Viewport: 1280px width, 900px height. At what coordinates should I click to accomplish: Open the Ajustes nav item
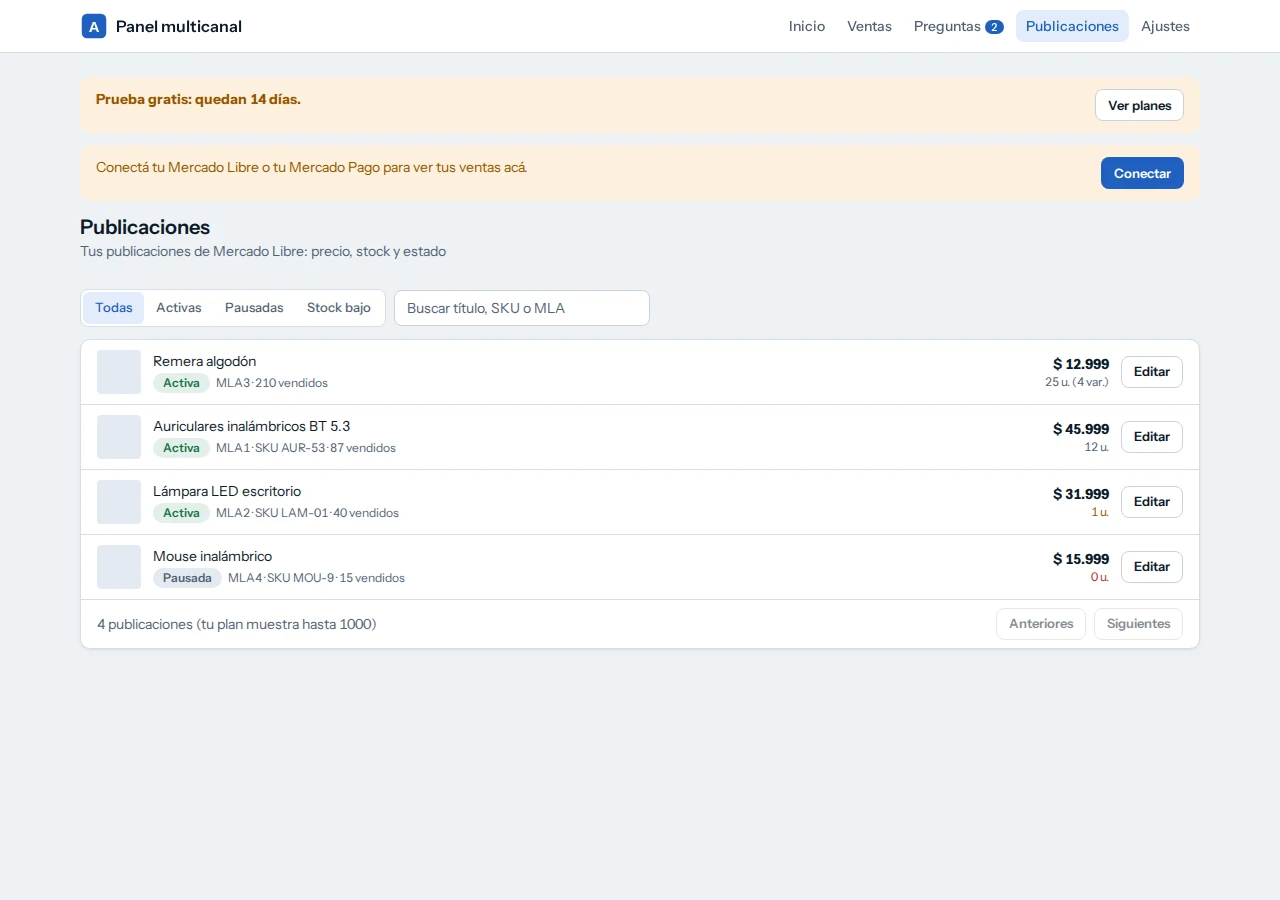pyautogui.click(x=1165, y=26)
